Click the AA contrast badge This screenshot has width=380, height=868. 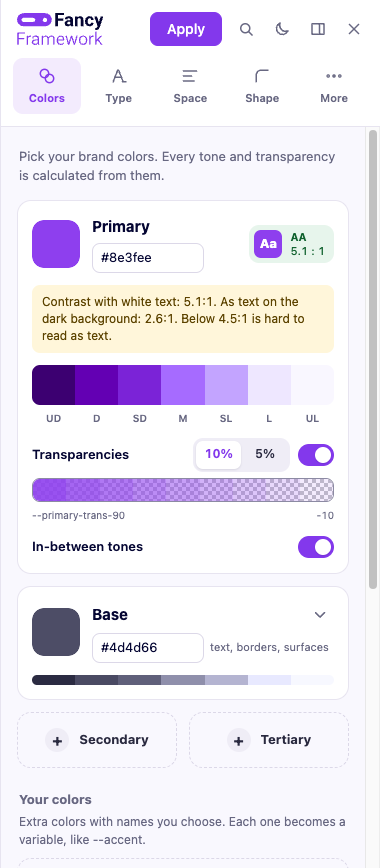pyautogui.click(x=291, y=244)
